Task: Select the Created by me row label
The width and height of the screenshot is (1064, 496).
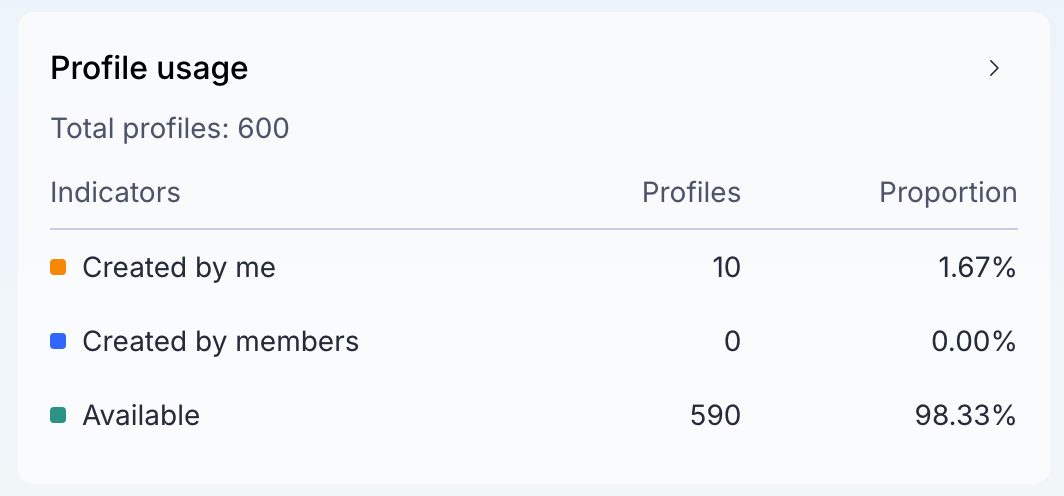Action: (x=179, y=267)
